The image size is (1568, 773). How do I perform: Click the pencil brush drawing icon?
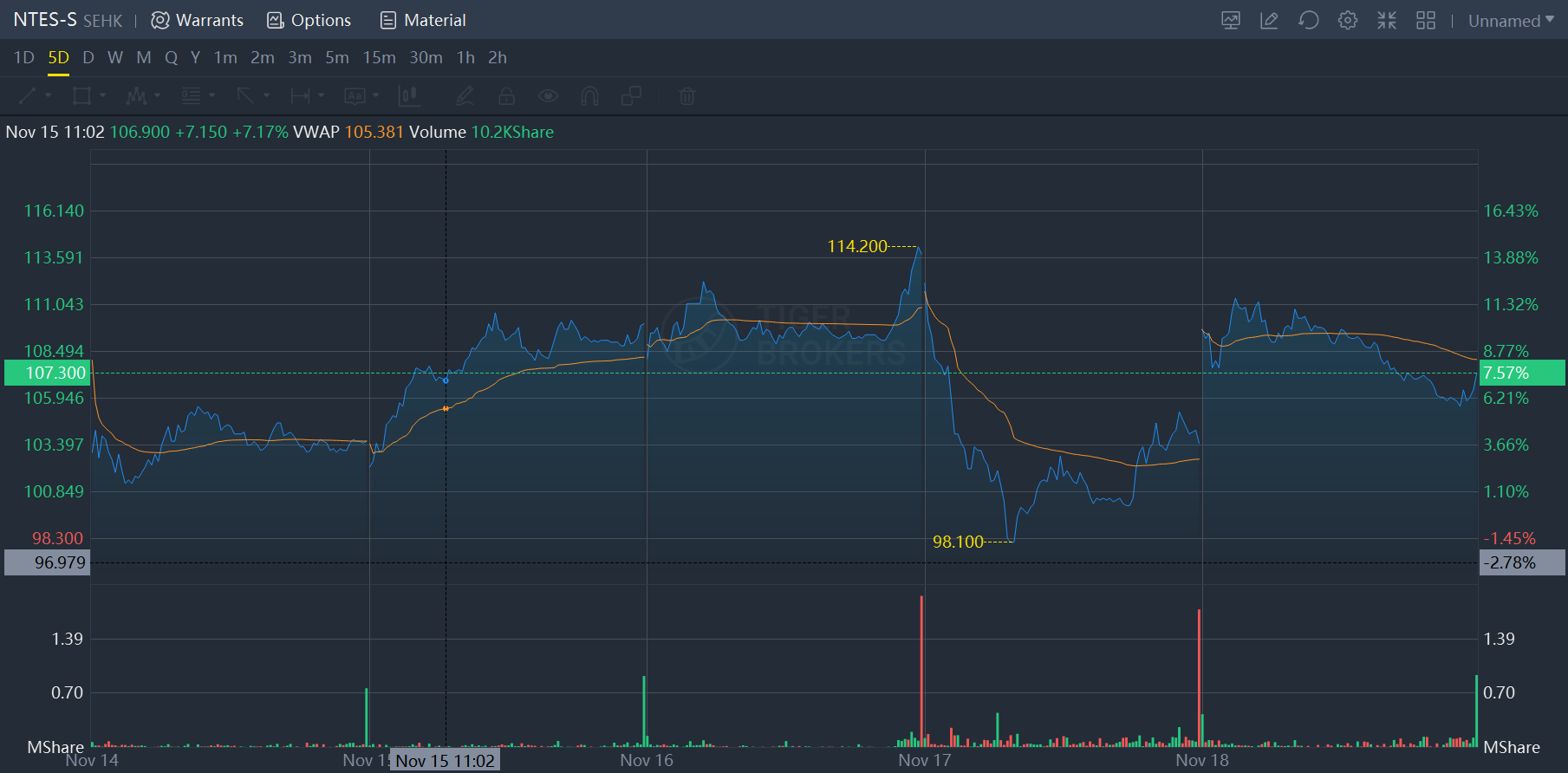point(465,95)
